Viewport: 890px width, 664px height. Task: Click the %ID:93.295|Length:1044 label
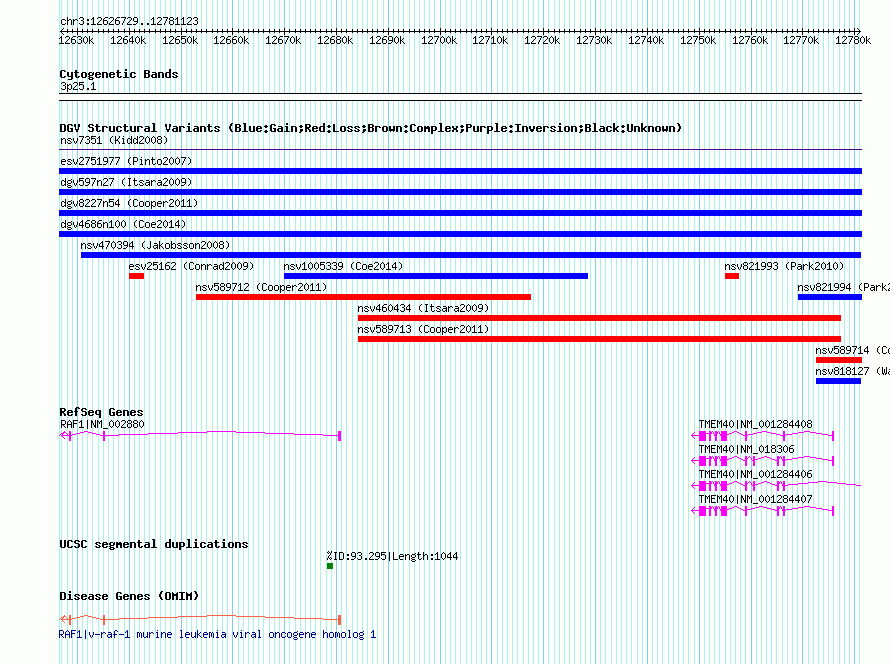click(392, 556)
